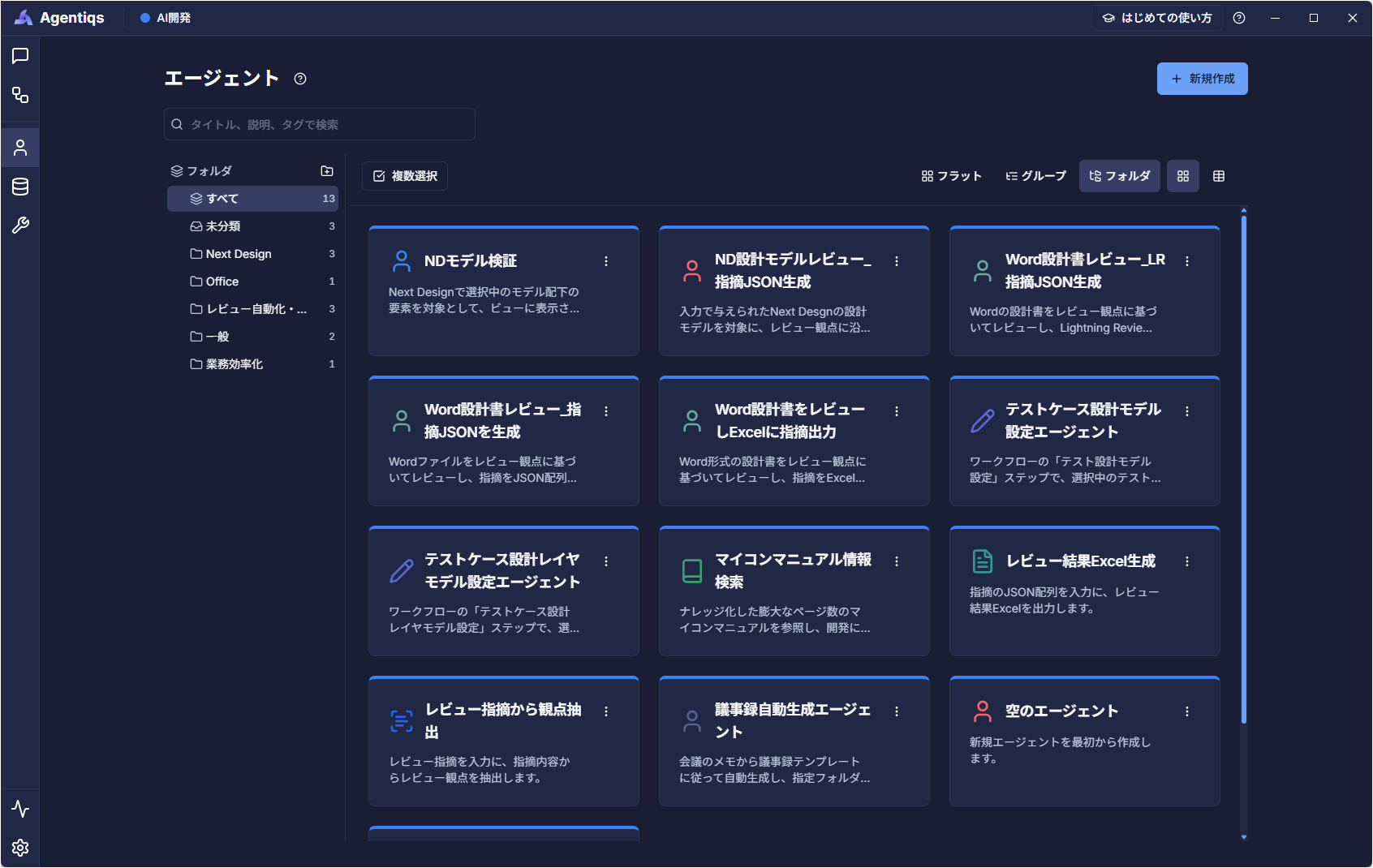Open more options for 空のエージェント card
Screen dimensions: 1373x868
[x=1187, y=711]
